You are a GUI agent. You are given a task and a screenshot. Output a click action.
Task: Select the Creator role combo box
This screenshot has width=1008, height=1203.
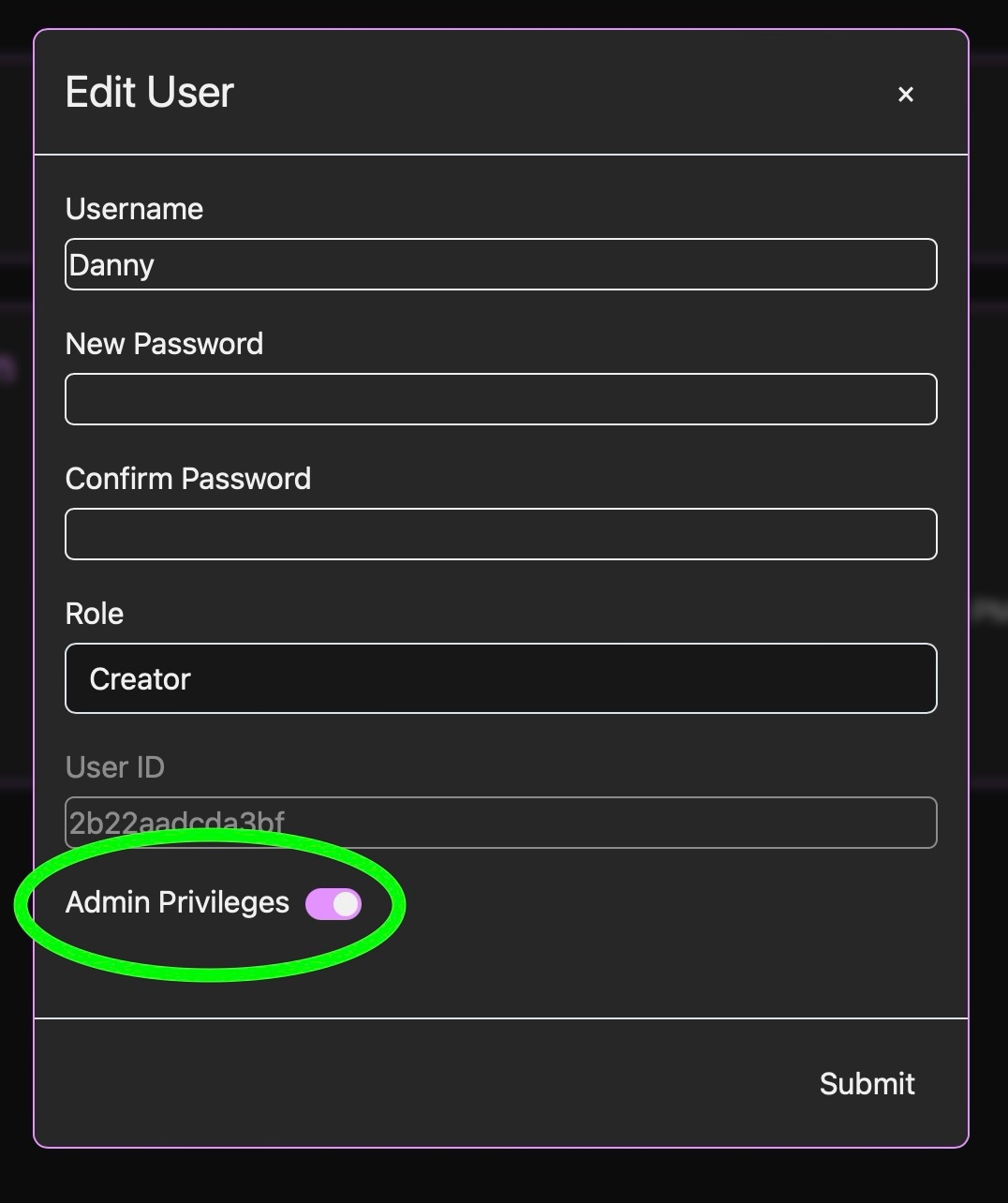500,678
